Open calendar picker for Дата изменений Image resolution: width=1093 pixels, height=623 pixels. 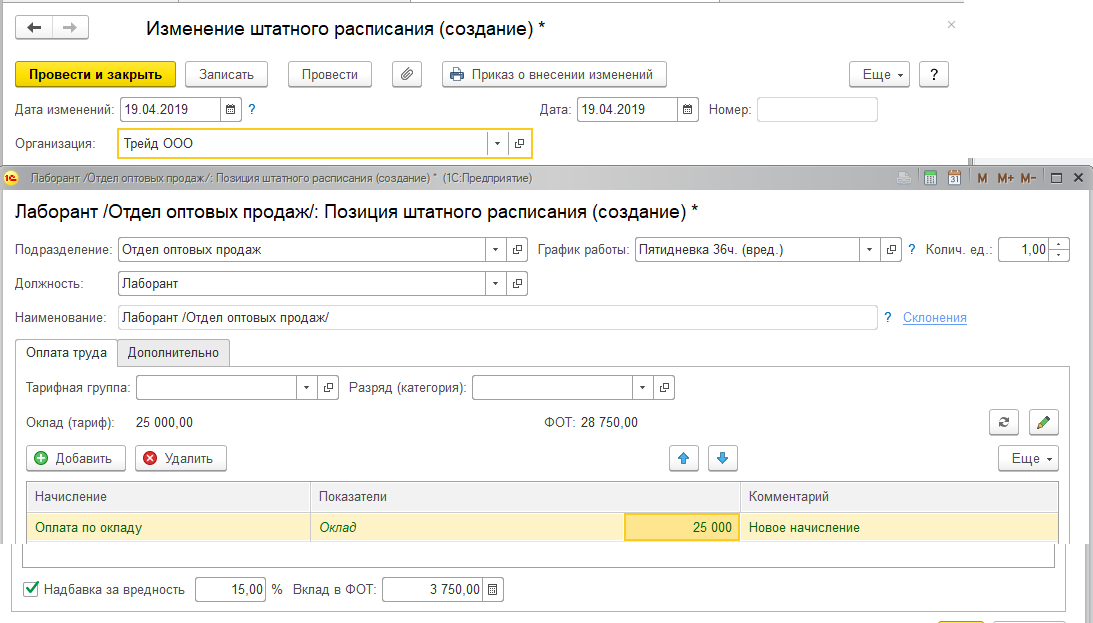[x=231, y=109]
